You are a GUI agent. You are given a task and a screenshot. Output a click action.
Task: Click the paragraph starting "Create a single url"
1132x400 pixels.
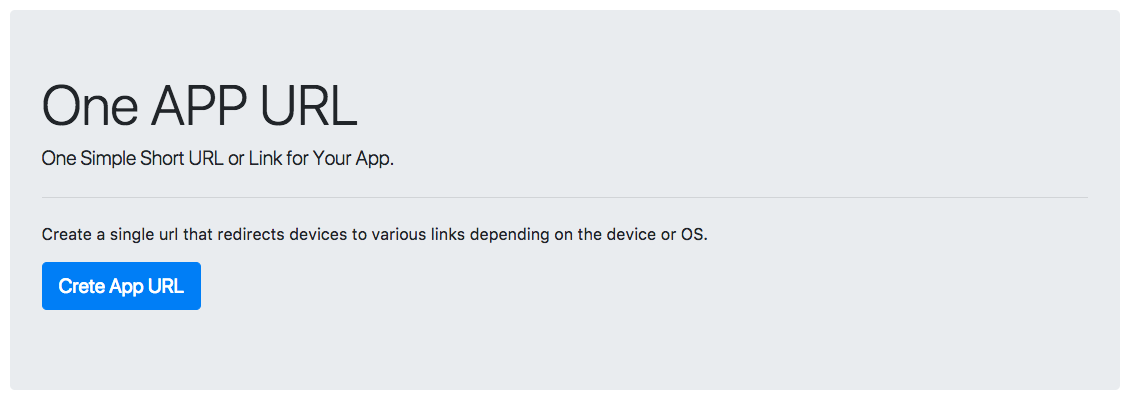(x=374, y=235)
